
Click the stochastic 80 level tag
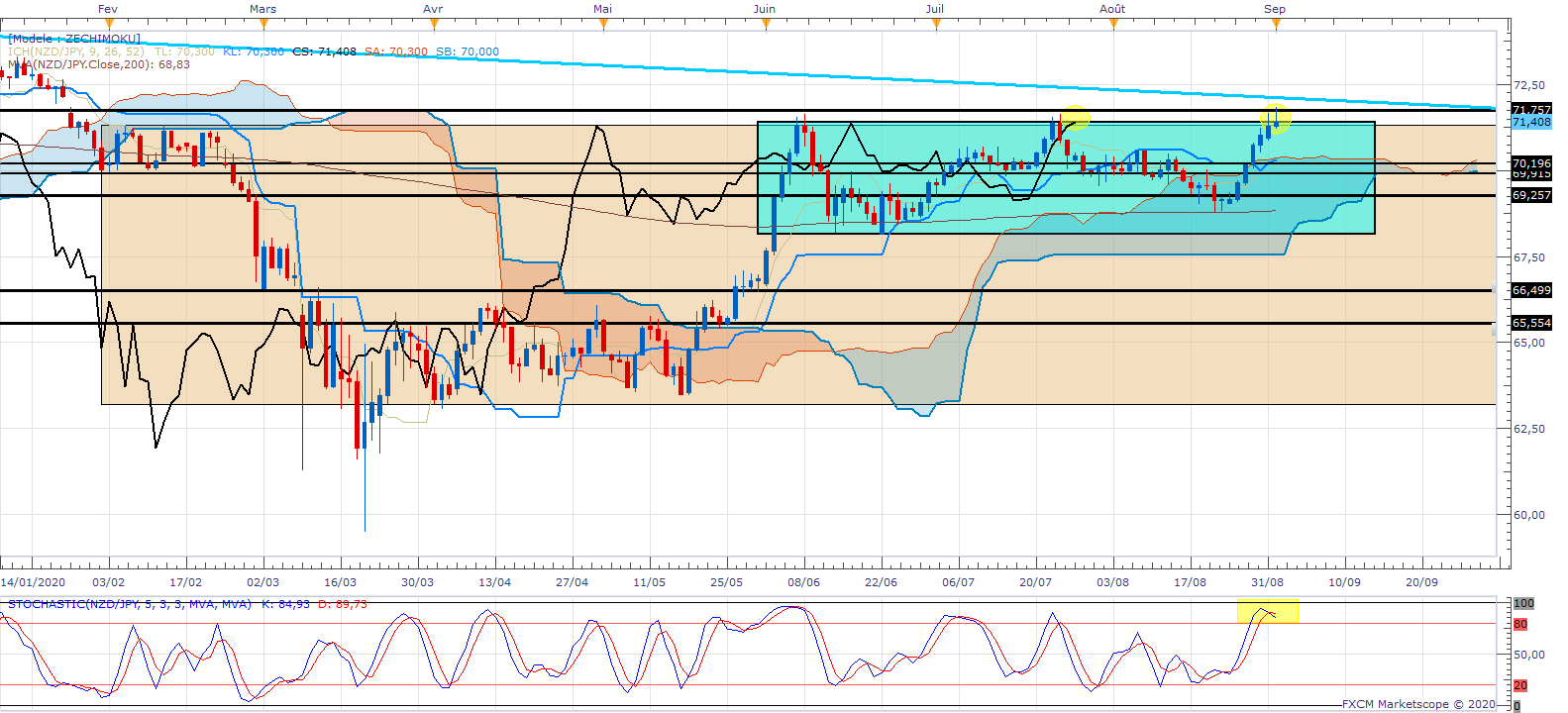pyautogui.click(x=1520, y=625)
